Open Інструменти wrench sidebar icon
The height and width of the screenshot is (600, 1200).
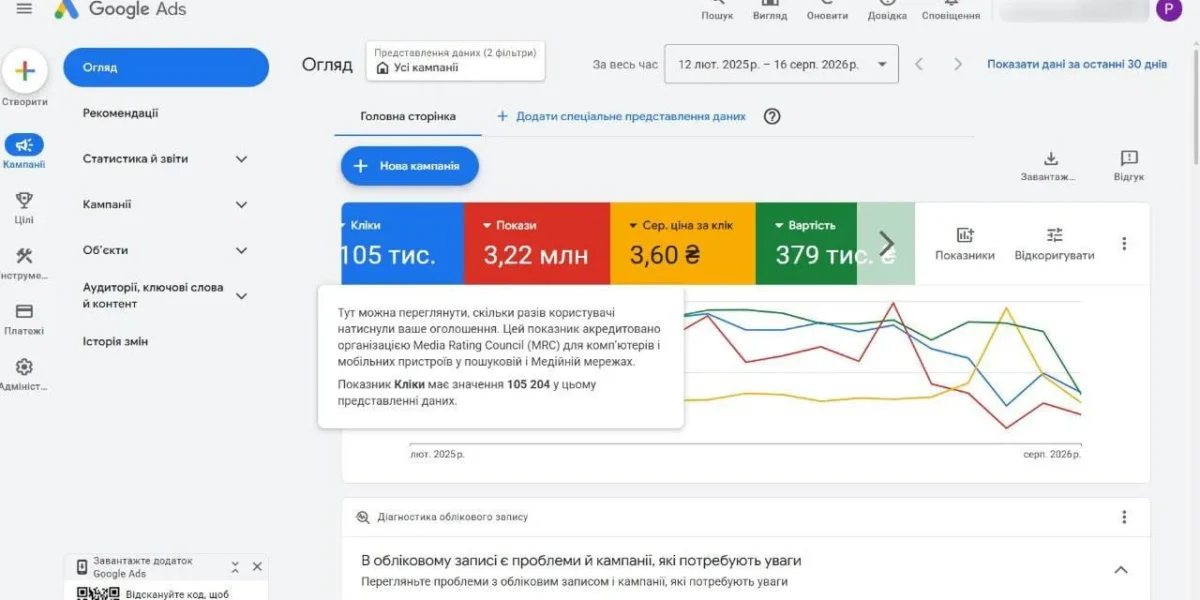[x=24, y=255]
